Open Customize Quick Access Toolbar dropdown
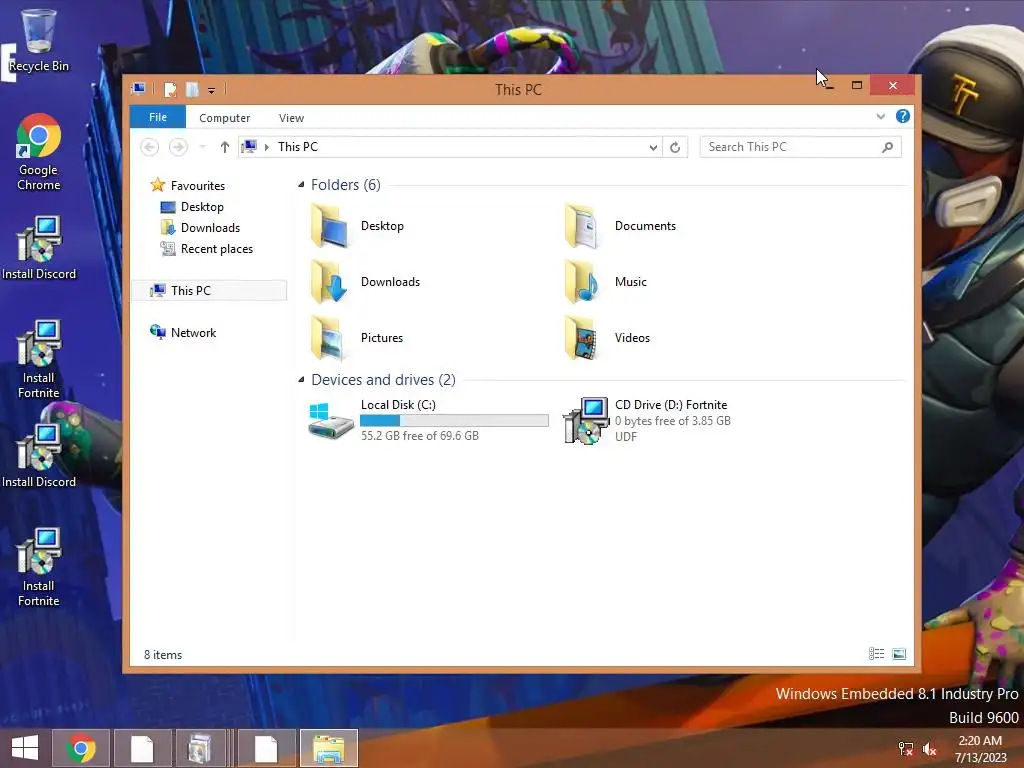 click(212, 91)
